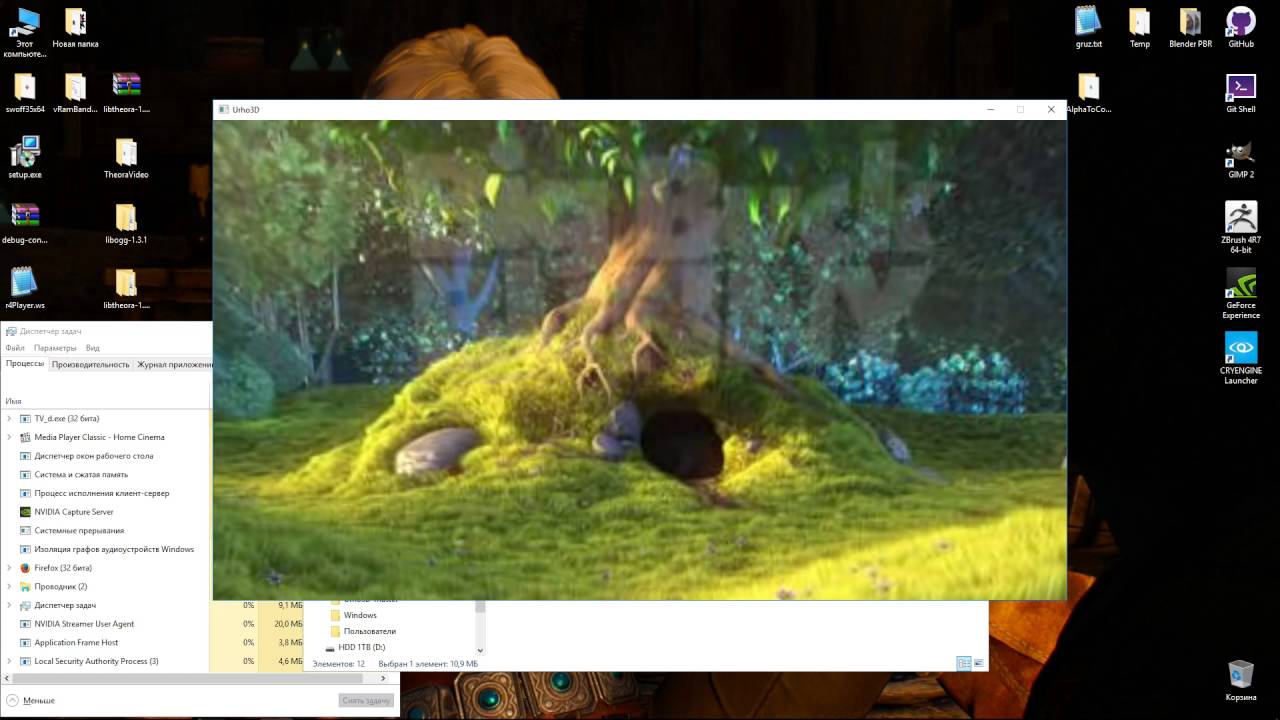
Task: Open the TheoraVideo desktop folder
Action: pos(126,158)
